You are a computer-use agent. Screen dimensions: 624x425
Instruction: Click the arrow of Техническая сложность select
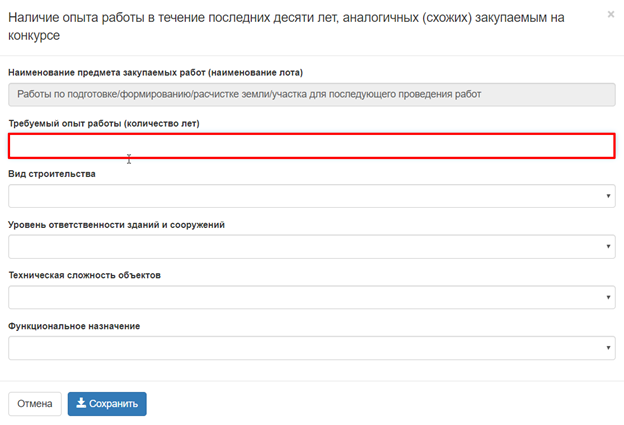[608, 298]
